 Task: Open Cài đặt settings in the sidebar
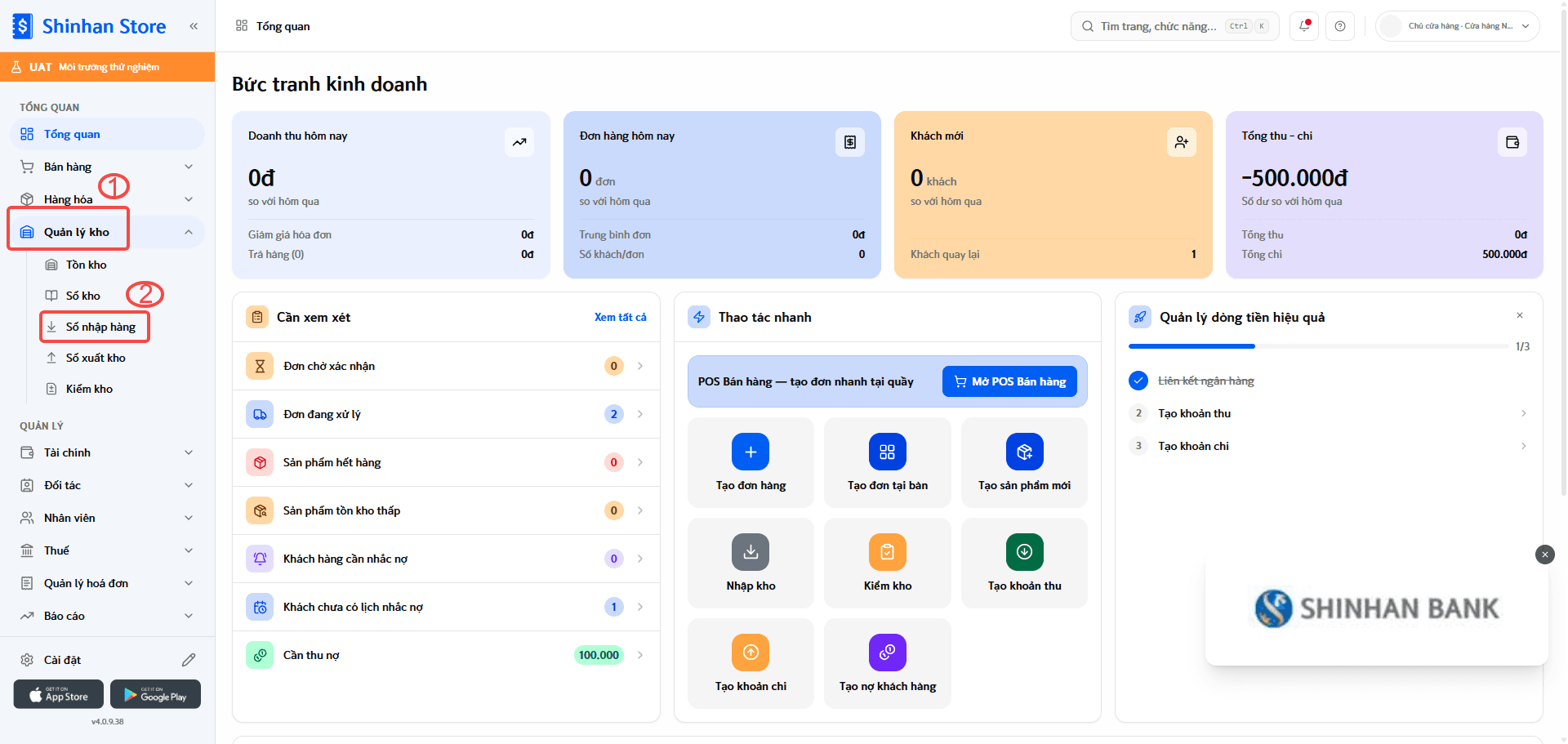click(62, 660)
